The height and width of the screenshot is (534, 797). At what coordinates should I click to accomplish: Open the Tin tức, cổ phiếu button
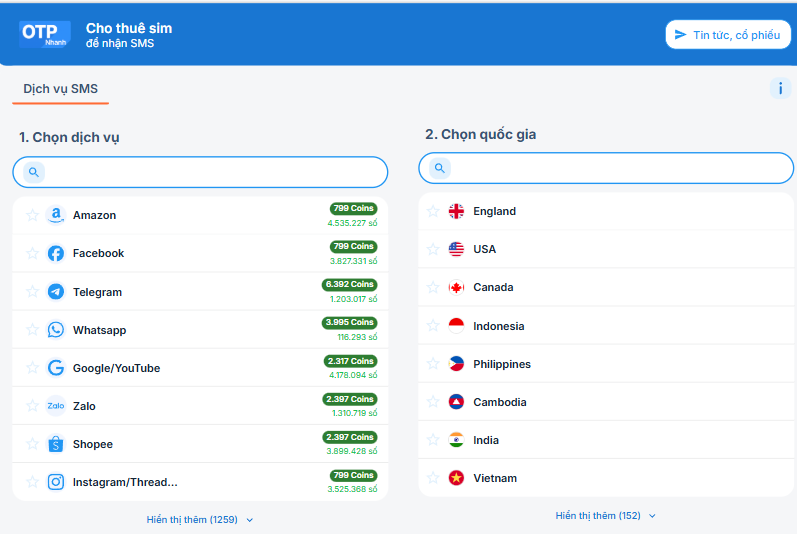(728, 35)
